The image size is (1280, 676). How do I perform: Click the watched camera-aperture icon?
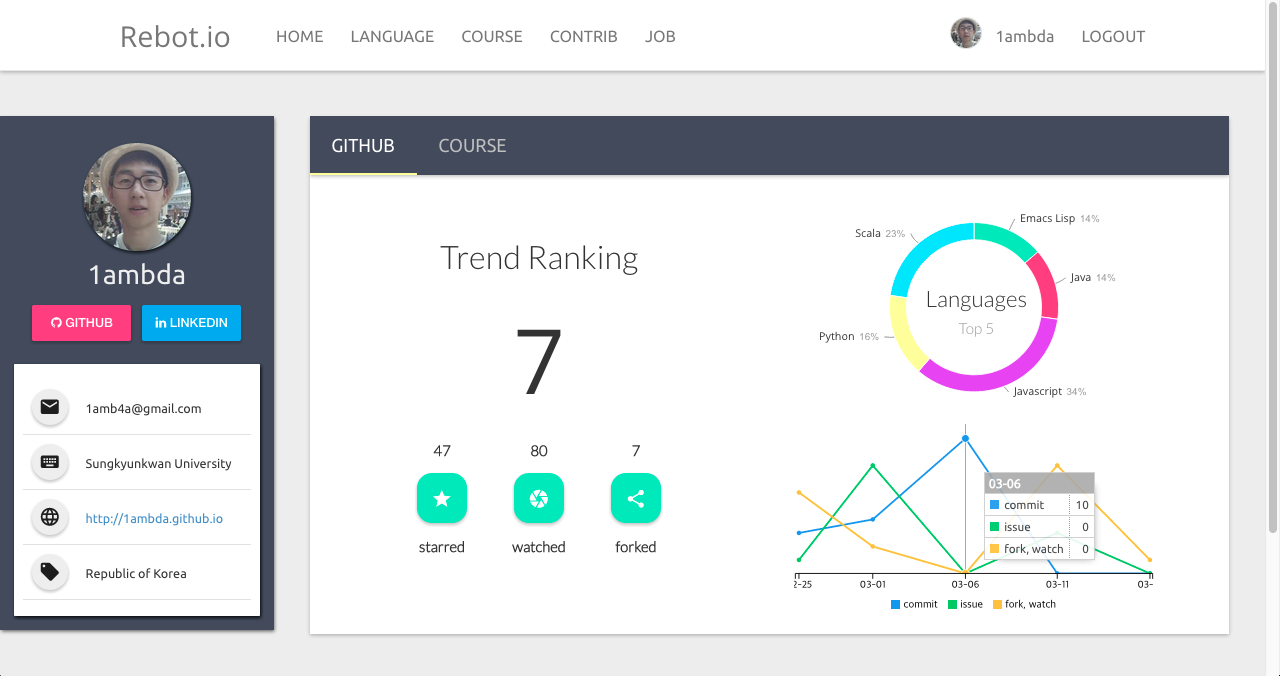pyautogui.click(x=539, y=498)
